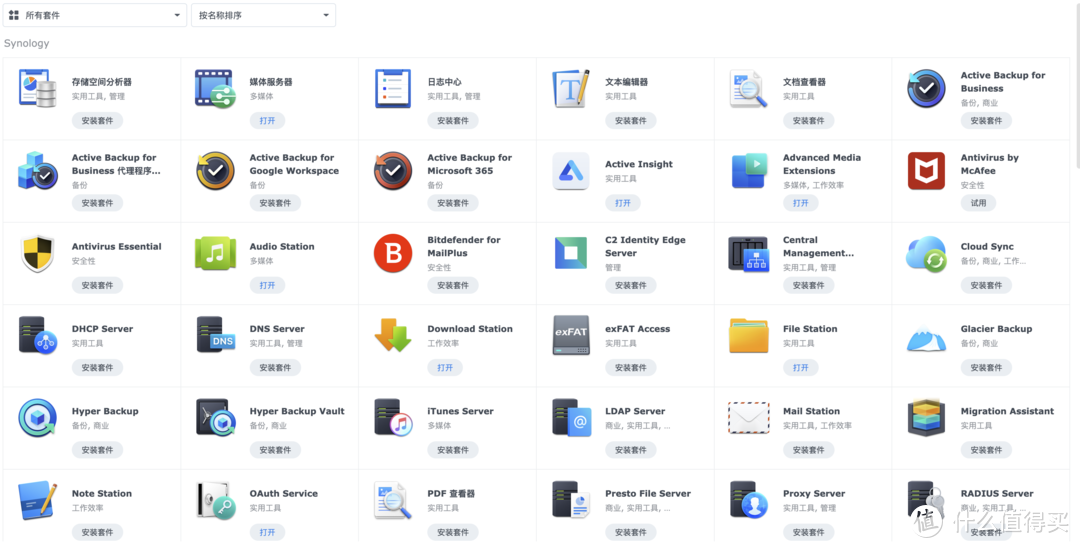Click the Active Backup for Business icon
The width and height of the screenshot is (1080, 548).
click(x=926, y=88)
